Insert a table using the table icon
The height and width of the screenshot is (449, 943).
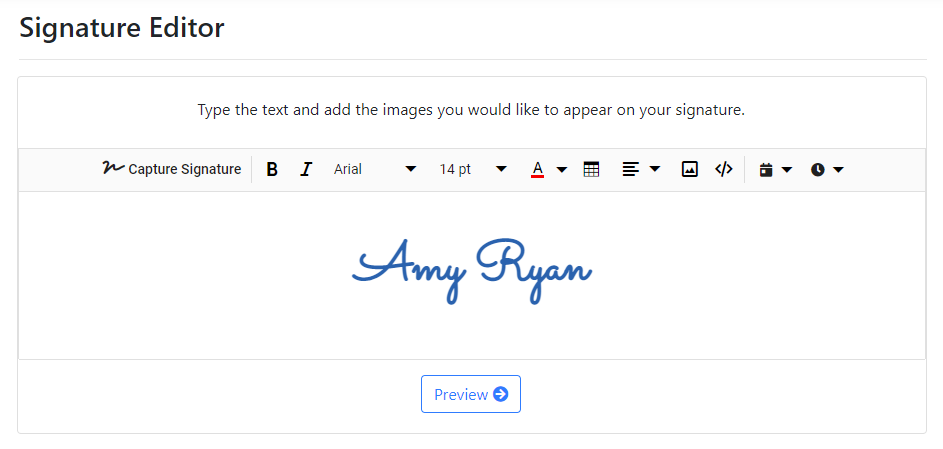(x=592, y=170)
